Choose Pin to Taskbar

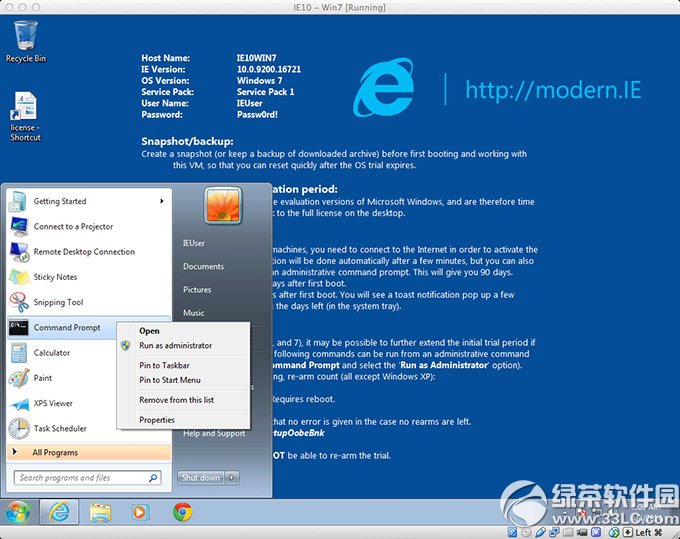183,365
